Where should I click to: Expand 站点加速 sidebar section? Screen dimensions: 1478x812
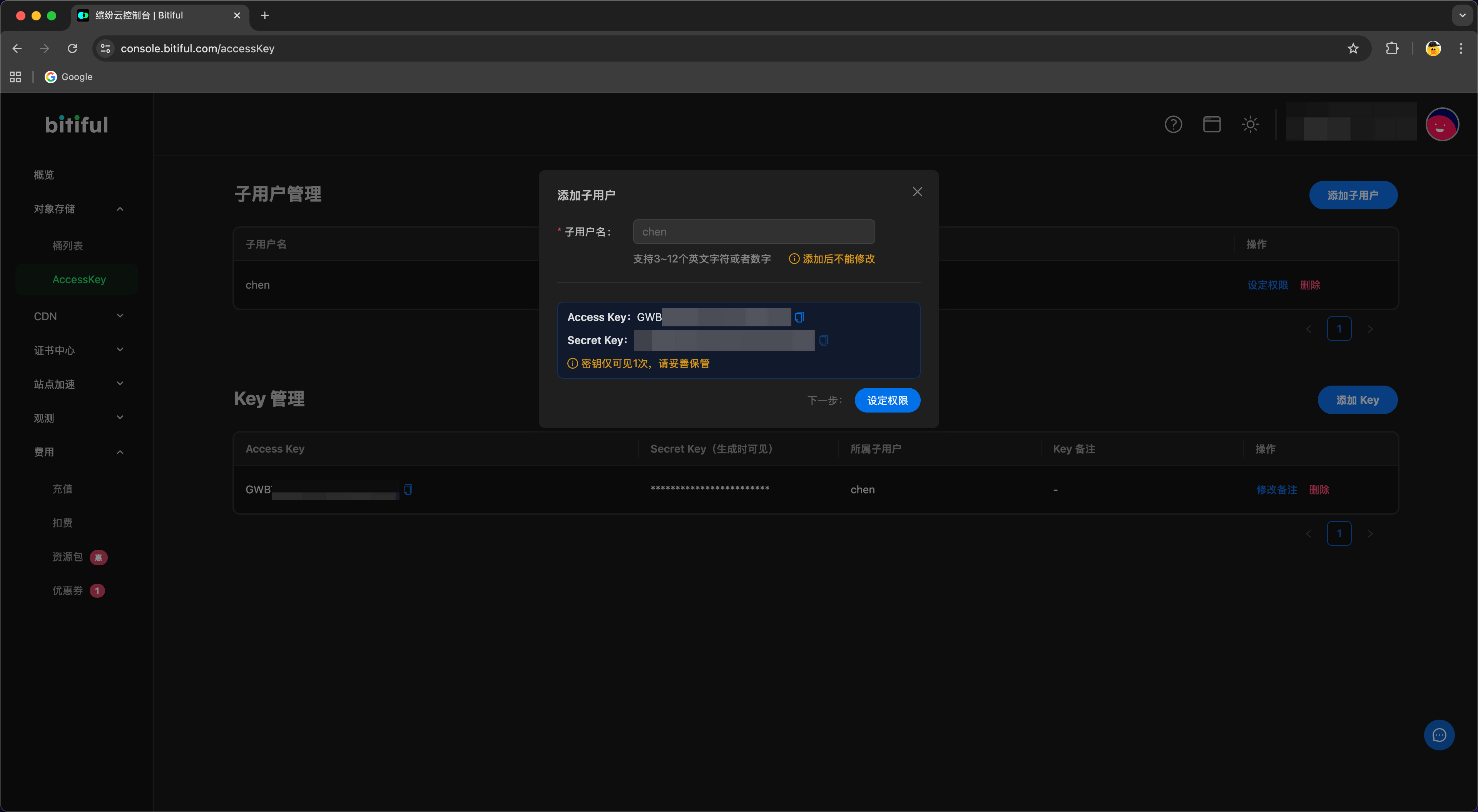[x=77, y=384]
